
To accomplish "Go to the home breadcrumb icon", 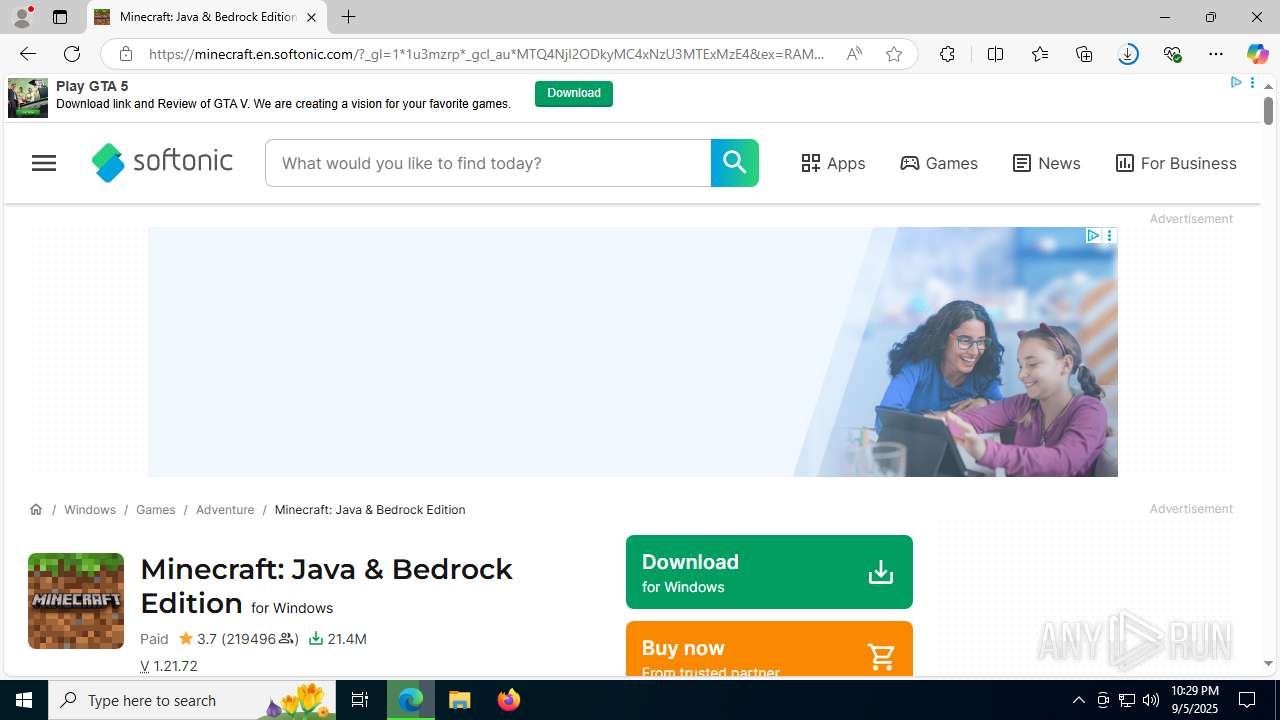I will (36, 509).
